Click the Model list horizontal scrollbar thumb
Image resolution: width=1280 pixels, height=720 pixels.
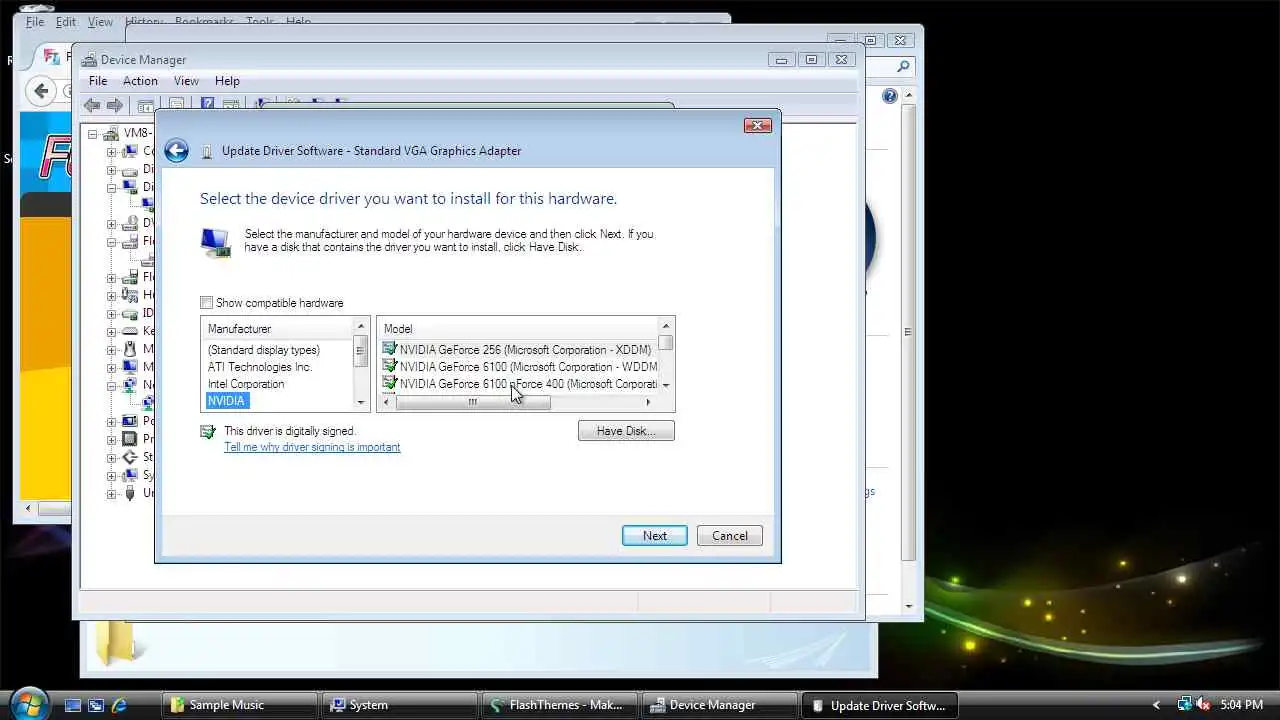pos(473,403)
